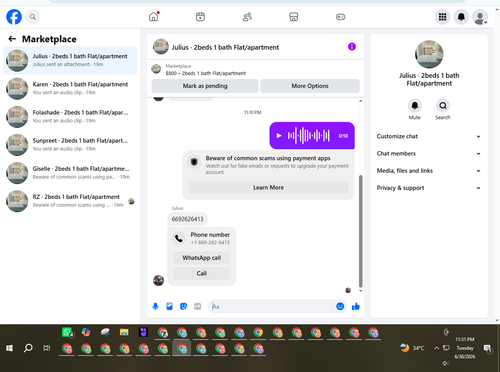Screen dimensions: 500x372
Task: Click Learn More on scam warning
Action: [268, 187]
